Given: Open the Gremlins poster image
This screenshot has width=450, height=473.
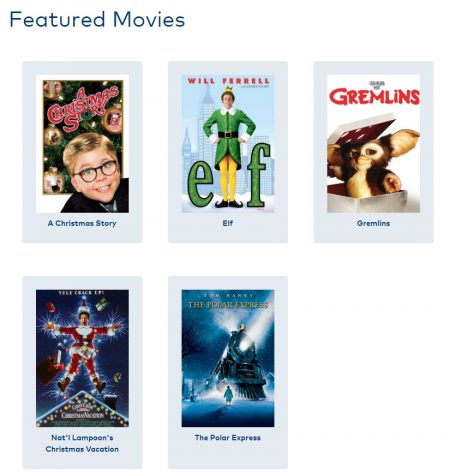Looking at the screenshot, I should click(373, 144).
